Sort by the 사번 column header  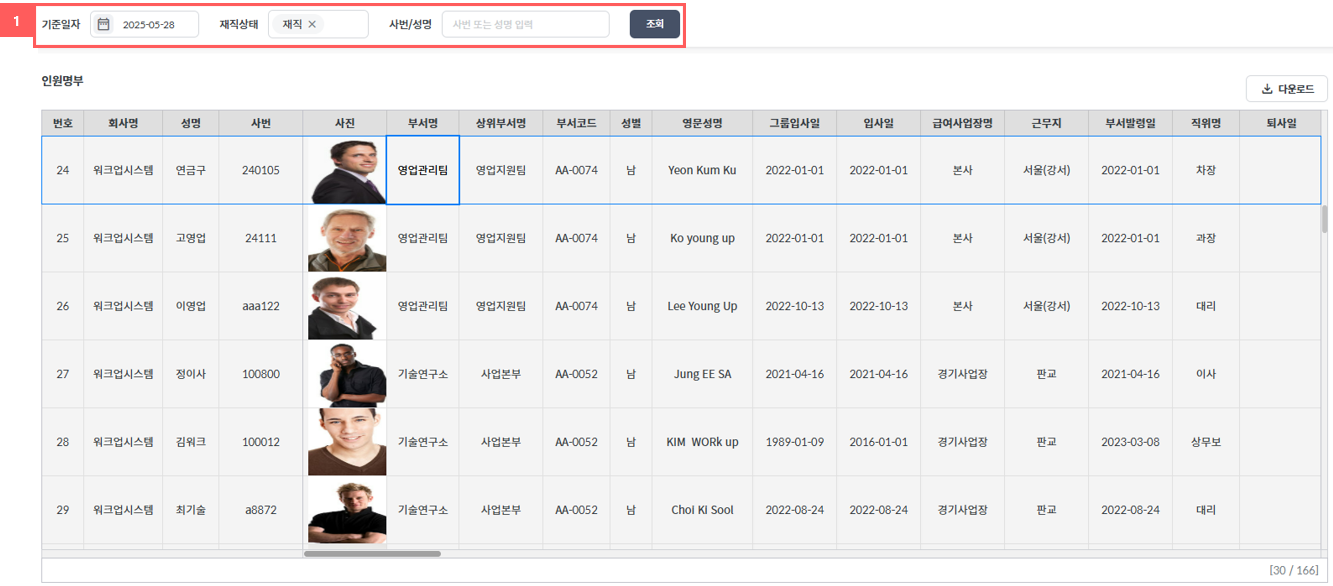click(x=261, y=123)
